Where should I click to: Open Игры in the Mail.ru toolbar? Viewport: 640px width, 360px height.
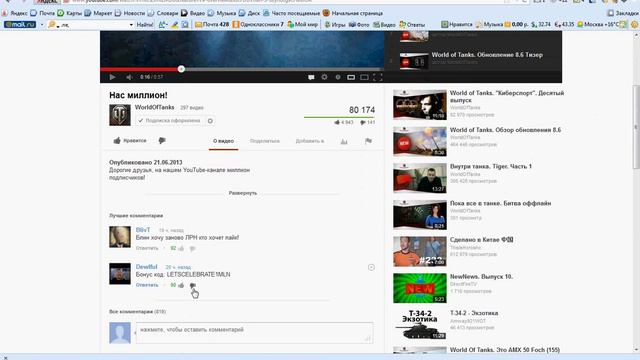[335, 24]
